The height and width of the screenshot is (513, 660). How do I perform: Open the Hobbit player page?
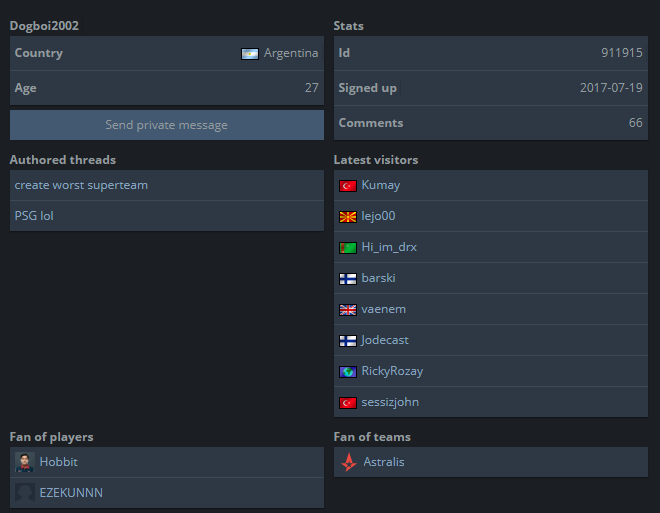pos(59,462)
